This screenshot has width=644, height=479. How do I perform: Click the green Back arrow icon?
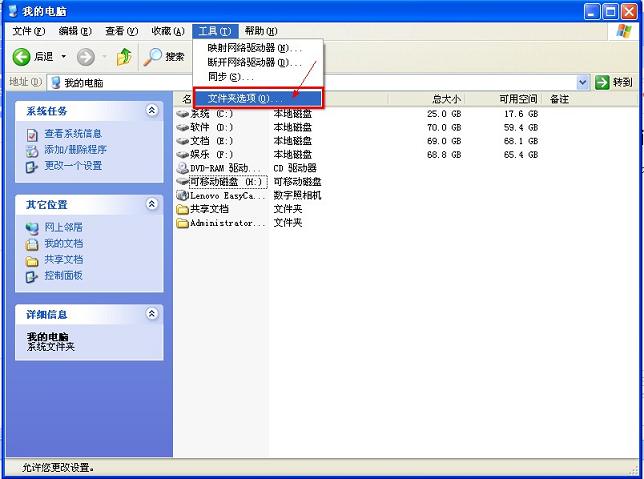21,57
